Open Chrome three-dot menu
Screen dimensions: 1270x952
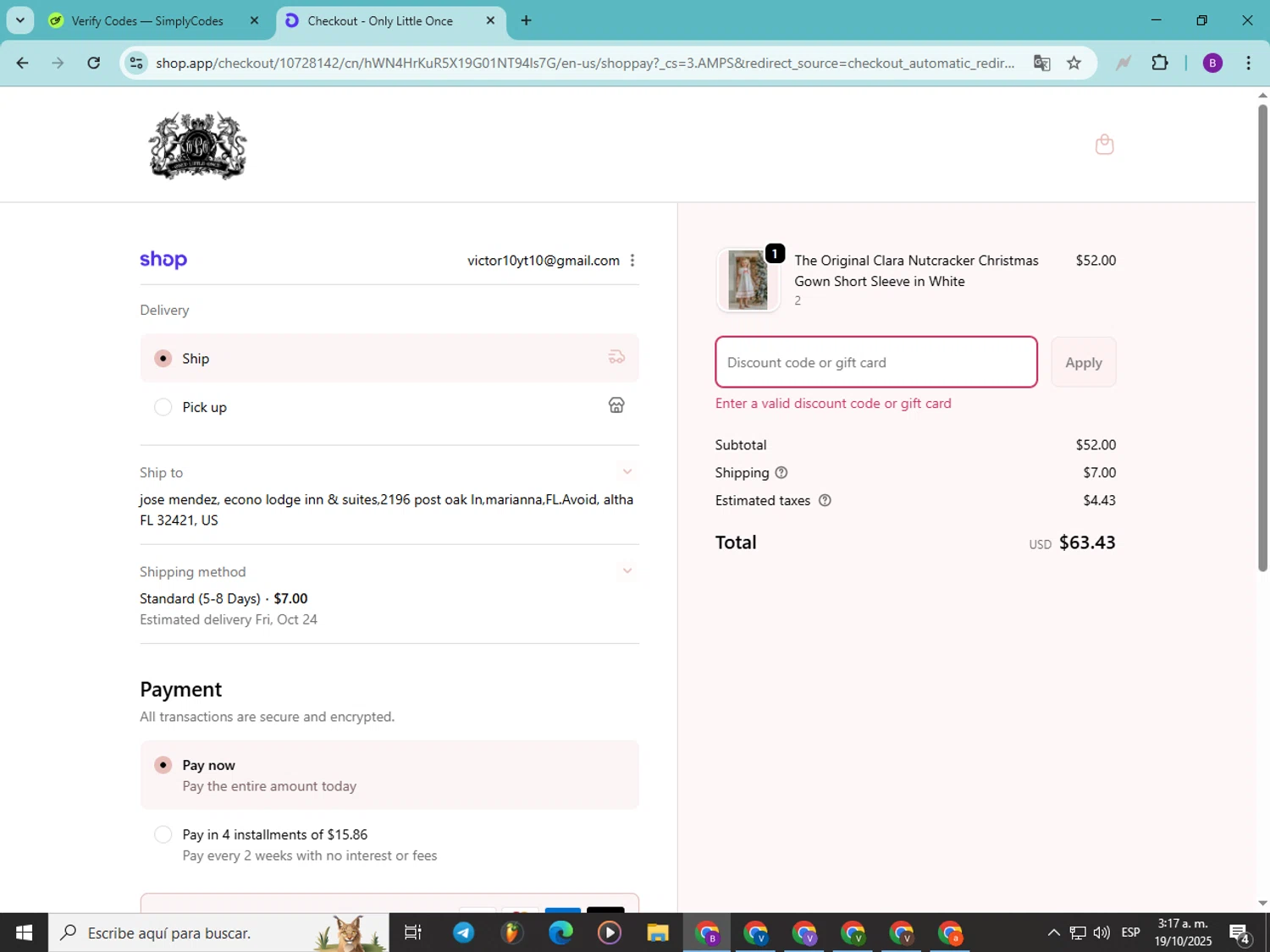click(x=1248, y=63)
